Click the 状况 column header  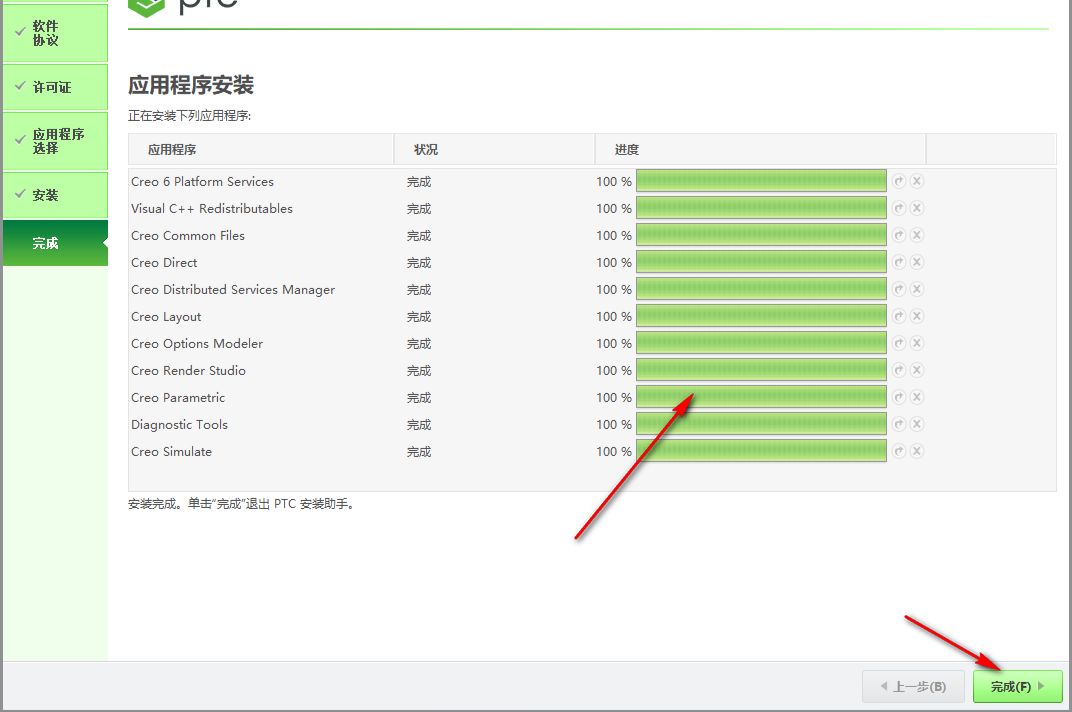click(494, 149)
